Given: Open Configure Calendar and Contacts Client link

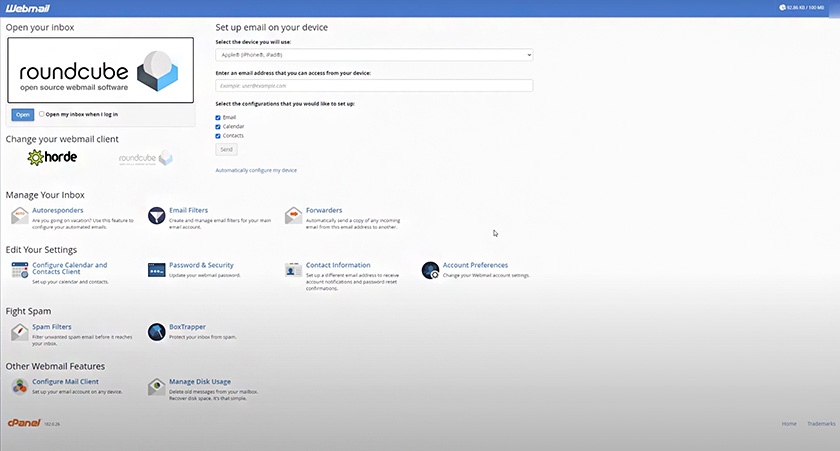Looking at the screenshot, I should pos(70,268).
